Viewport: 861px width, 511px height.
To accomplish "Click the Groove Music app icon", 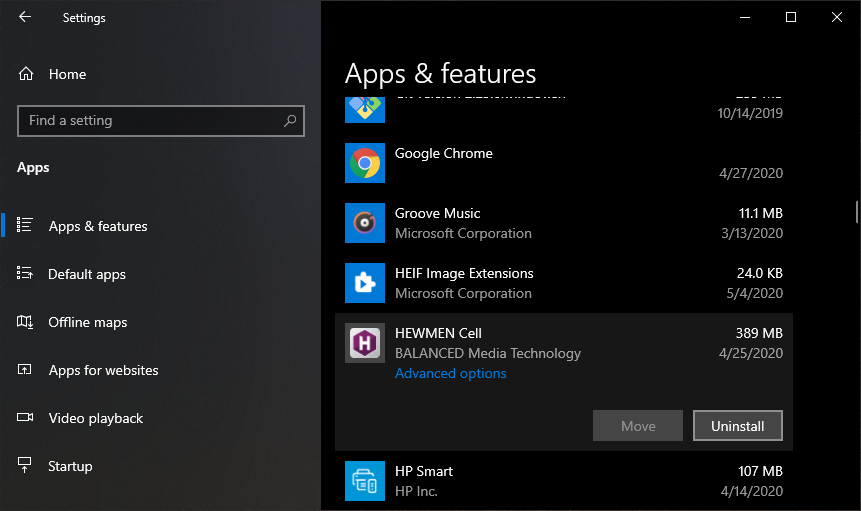I will (x=365, y=223).
